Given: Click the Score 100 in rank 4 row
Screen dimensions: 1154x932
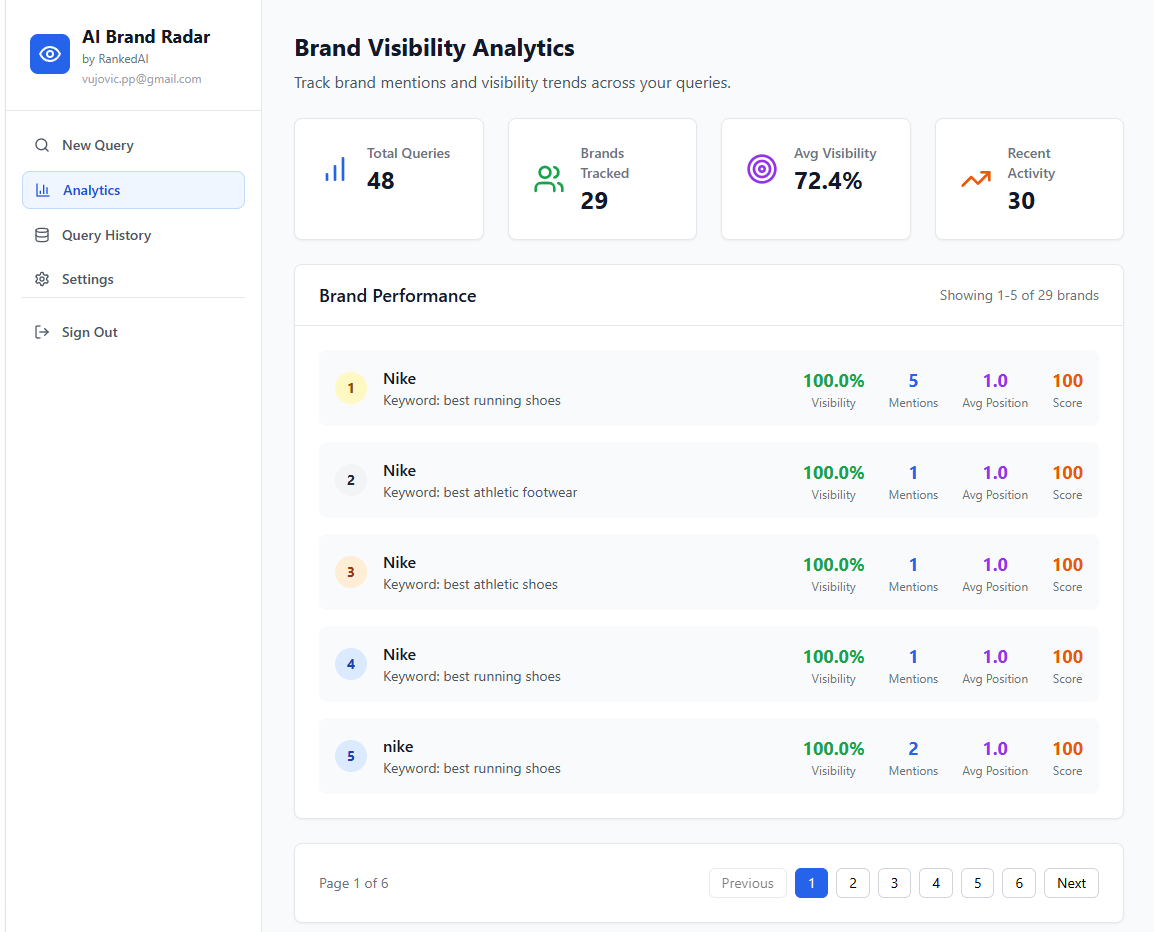Looking at the screenshot, I should (1067, 657).
